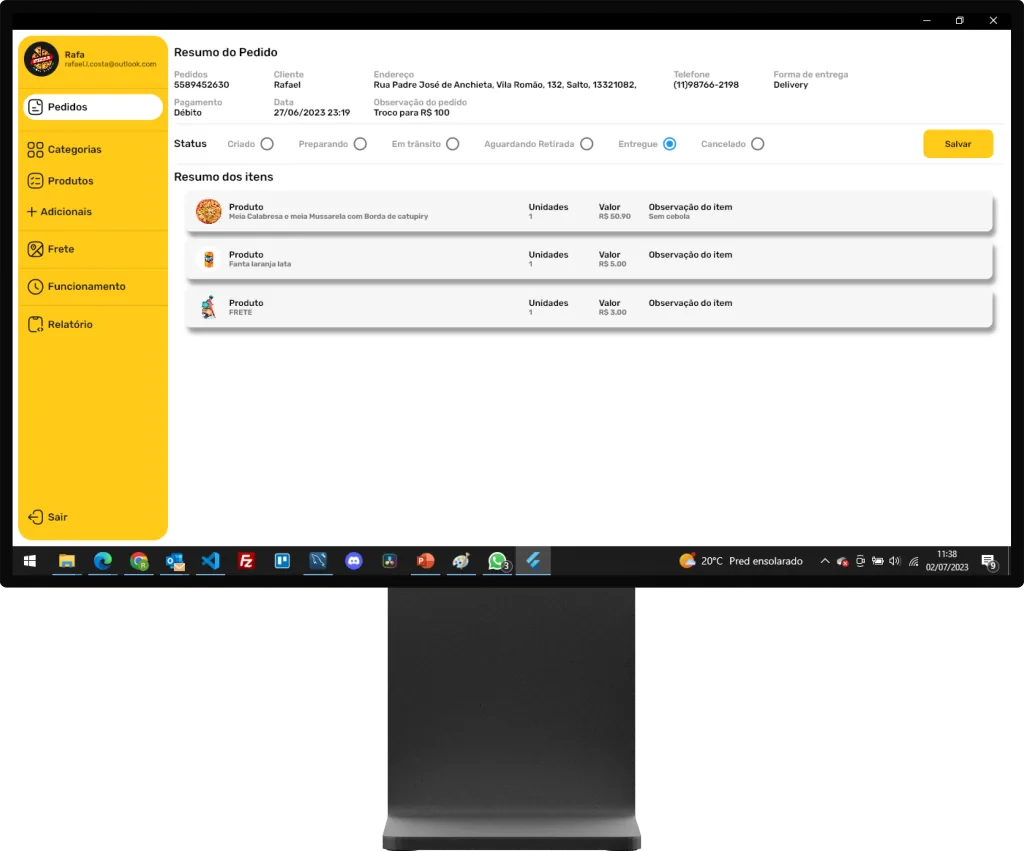Click the pizza logo profile avatar
The width and height of the screenshot is (1024, 851).
click(x=41, y=59)
